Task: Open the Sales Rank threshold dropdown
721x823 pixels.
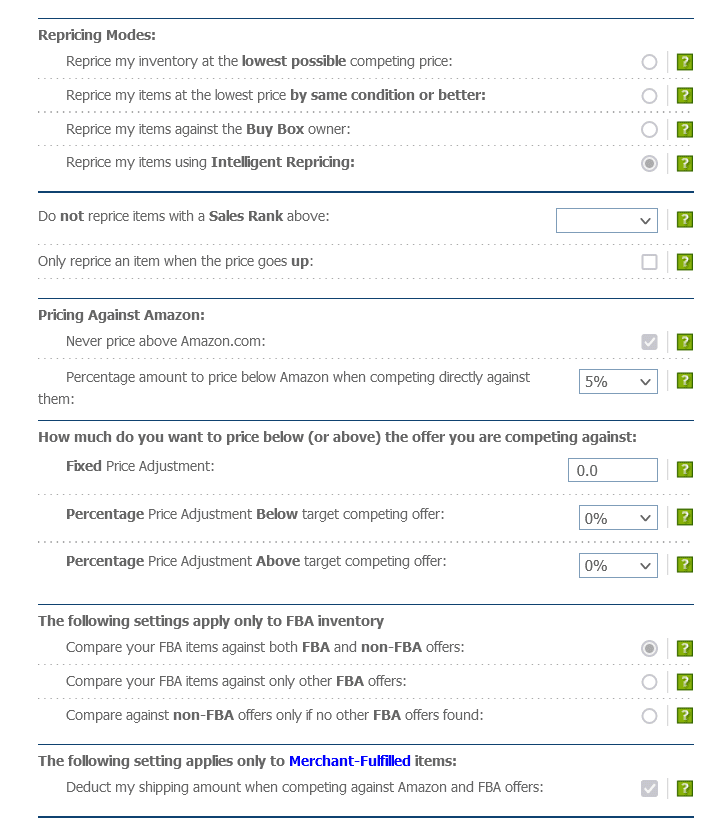Action: [x=607, y=220]
